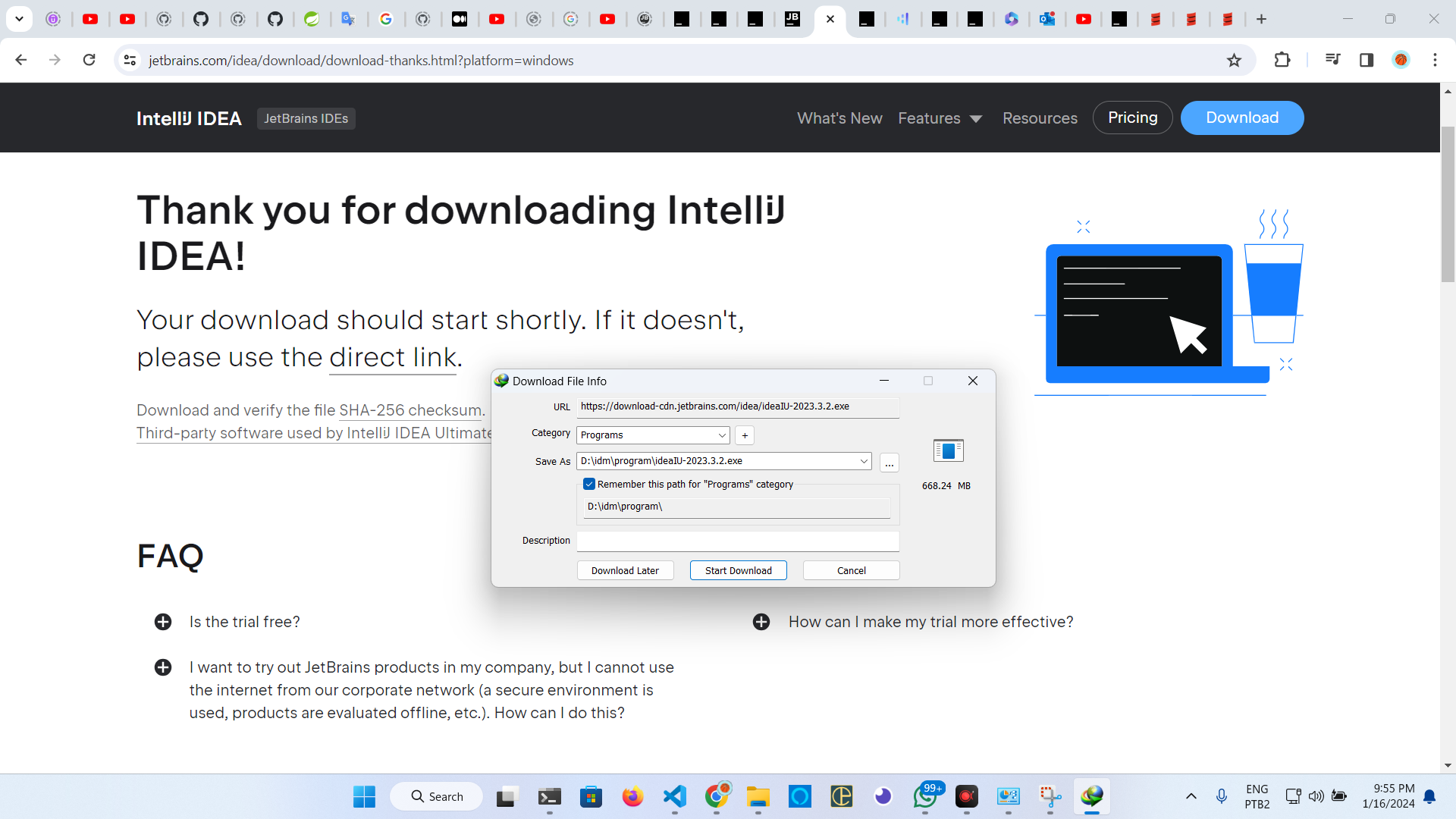Open Chrome side panel icon
The height and width of the screenshot is (819, 1456).
click(x=1366, y=60)
